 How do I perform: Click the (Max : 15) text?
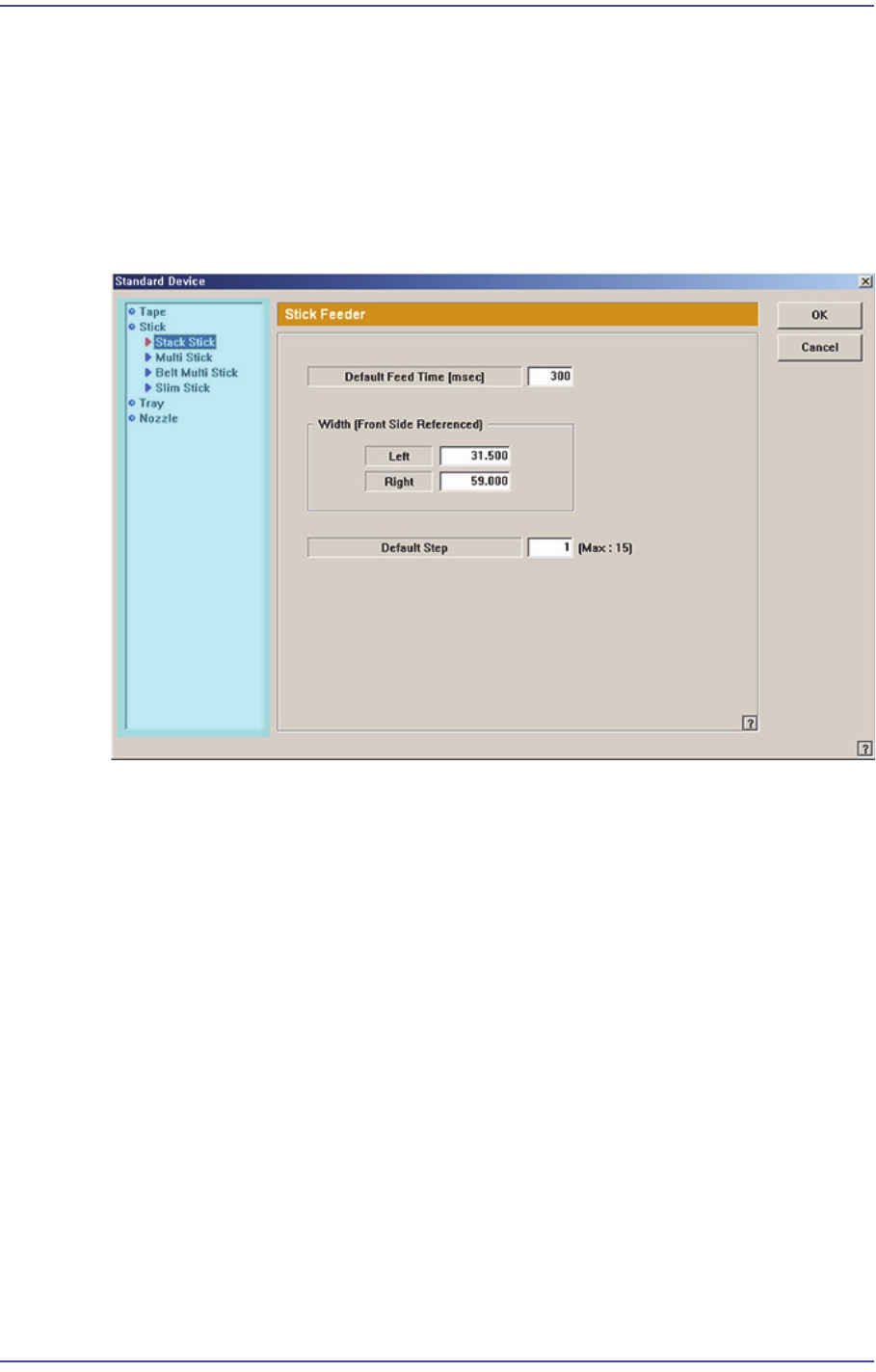605,548
